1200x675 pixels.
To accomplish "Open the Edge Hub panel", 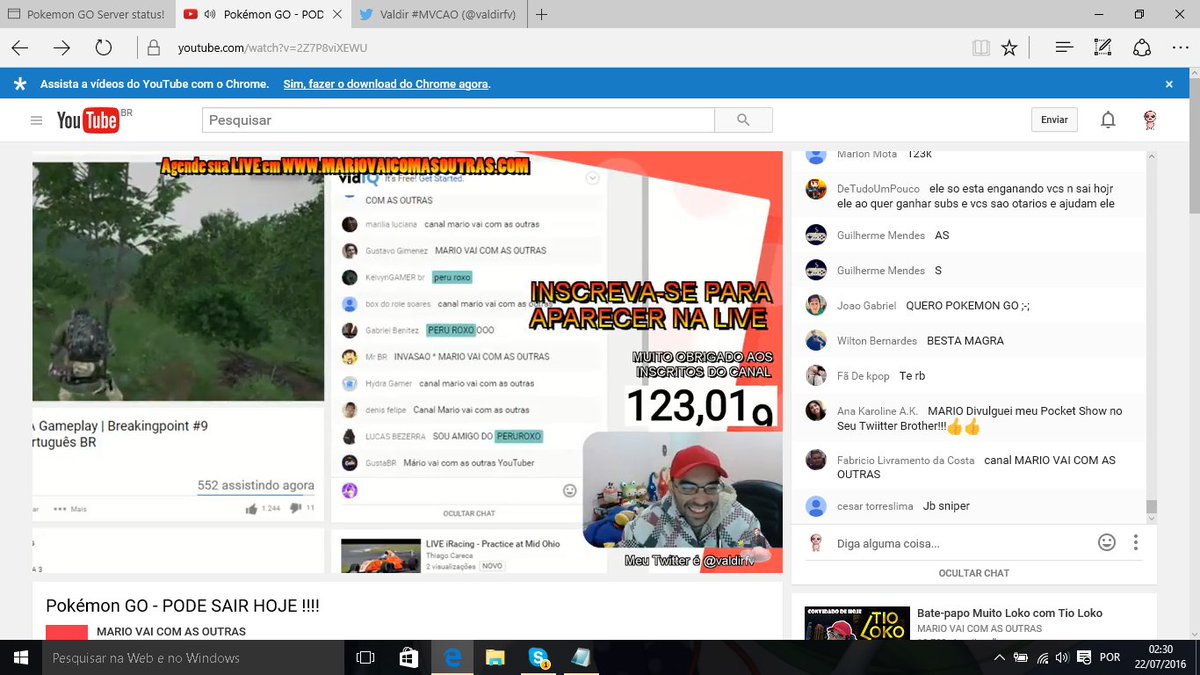I will [1064, 47].
